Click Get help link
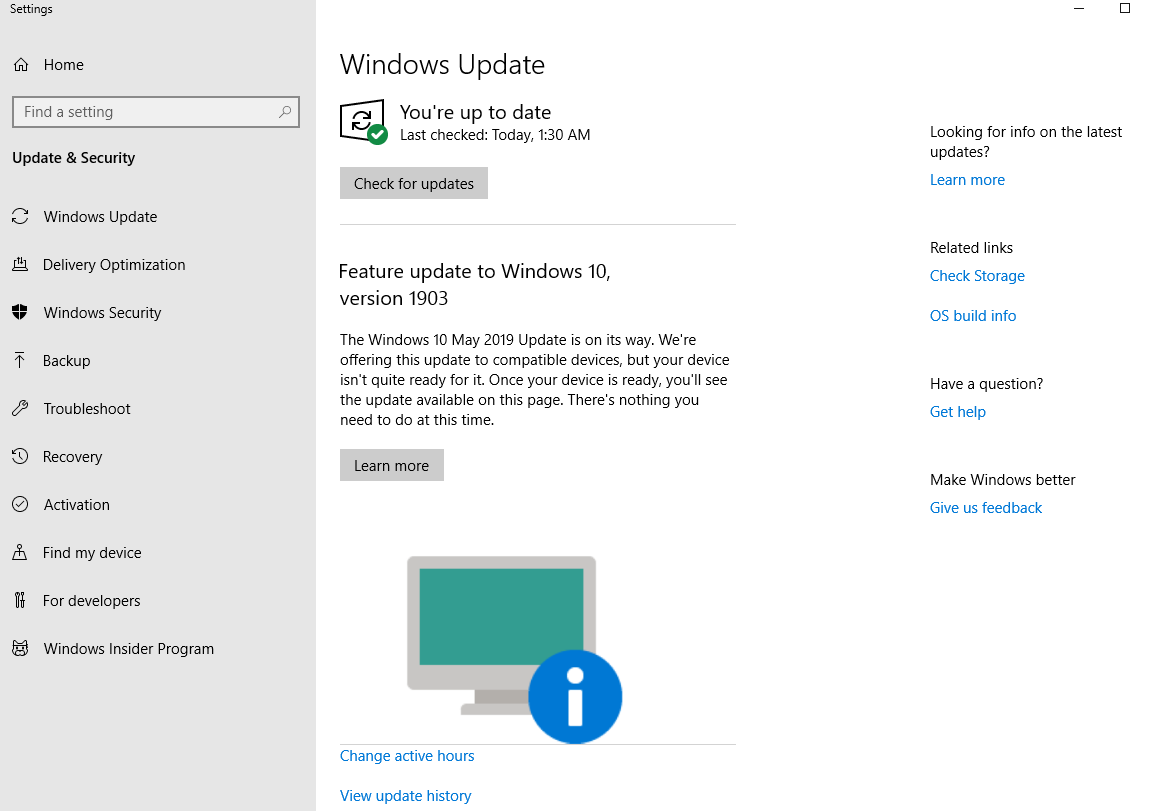This screenshot has height=811, width=1166. (958, 412)
